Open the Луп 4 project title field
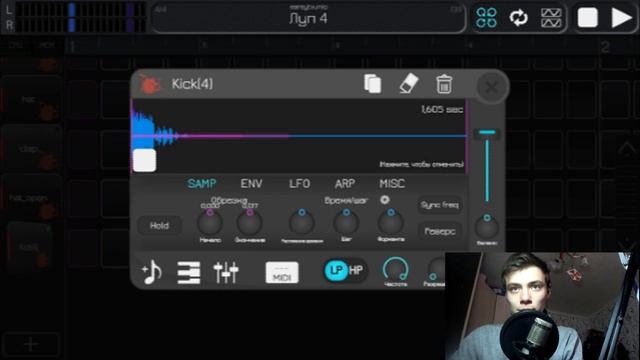 pos(308,18)
